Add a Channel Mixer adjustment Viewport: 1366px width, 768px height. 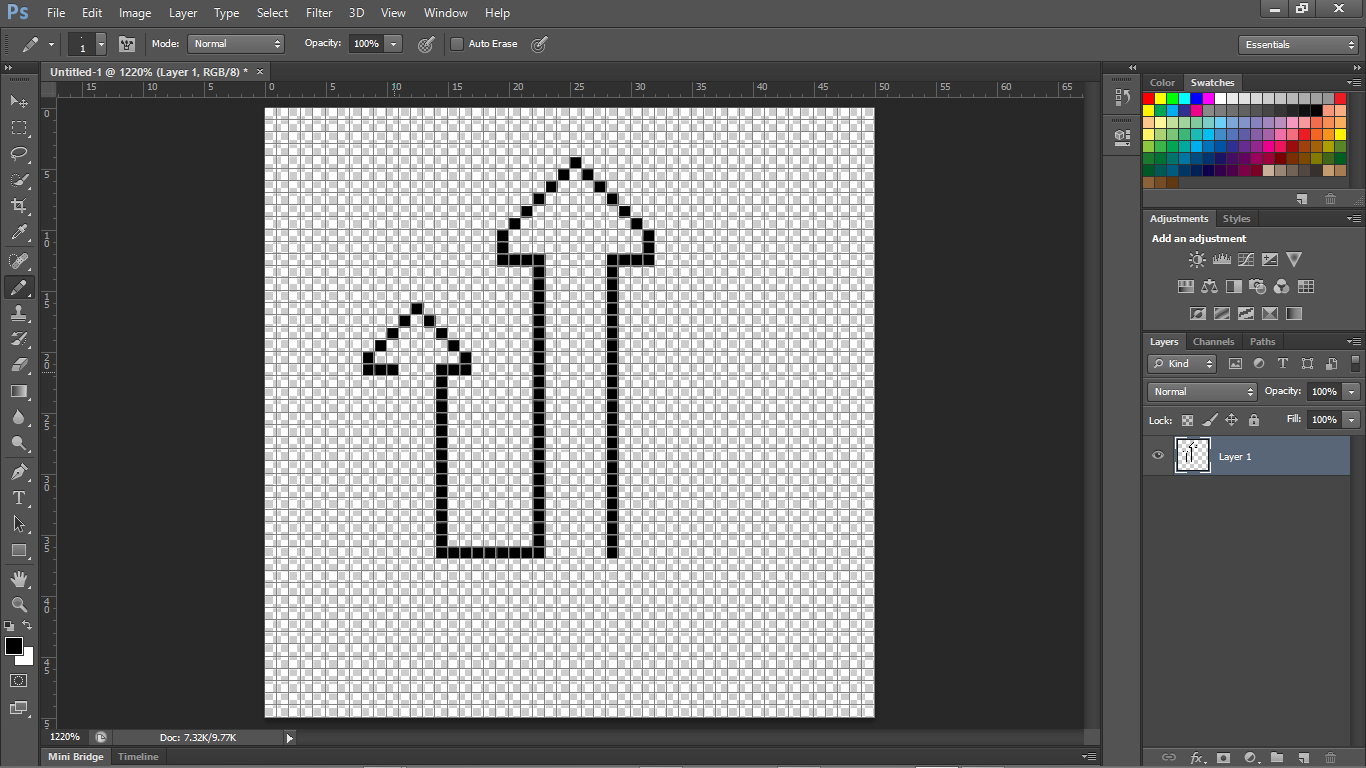(x=1282, y=286)
